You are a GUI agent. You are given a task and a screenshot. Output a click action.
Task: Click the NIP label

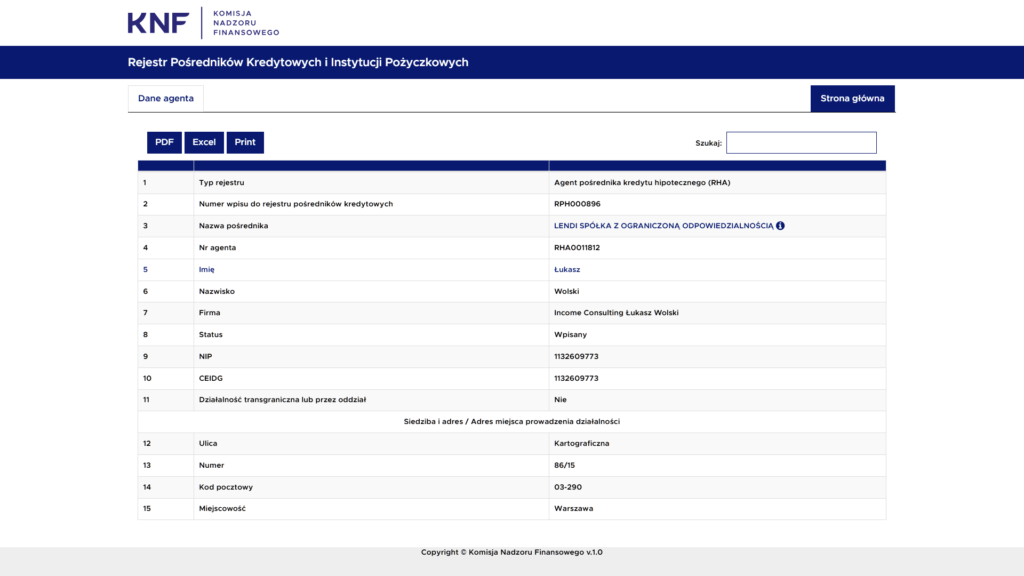pos(205,357)
